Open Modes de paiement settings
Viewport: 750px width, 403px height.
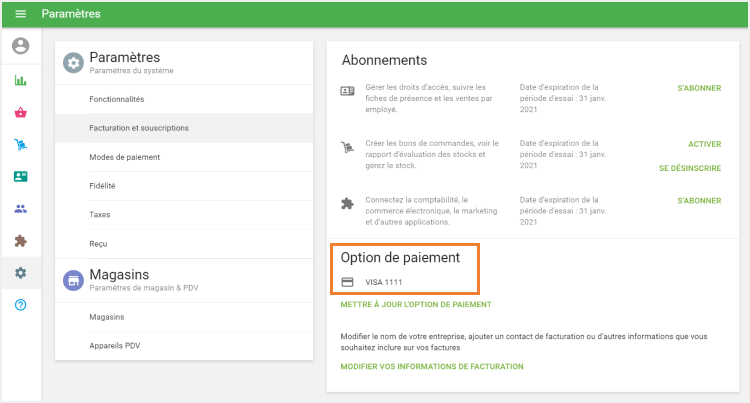[x=184, y=157]
